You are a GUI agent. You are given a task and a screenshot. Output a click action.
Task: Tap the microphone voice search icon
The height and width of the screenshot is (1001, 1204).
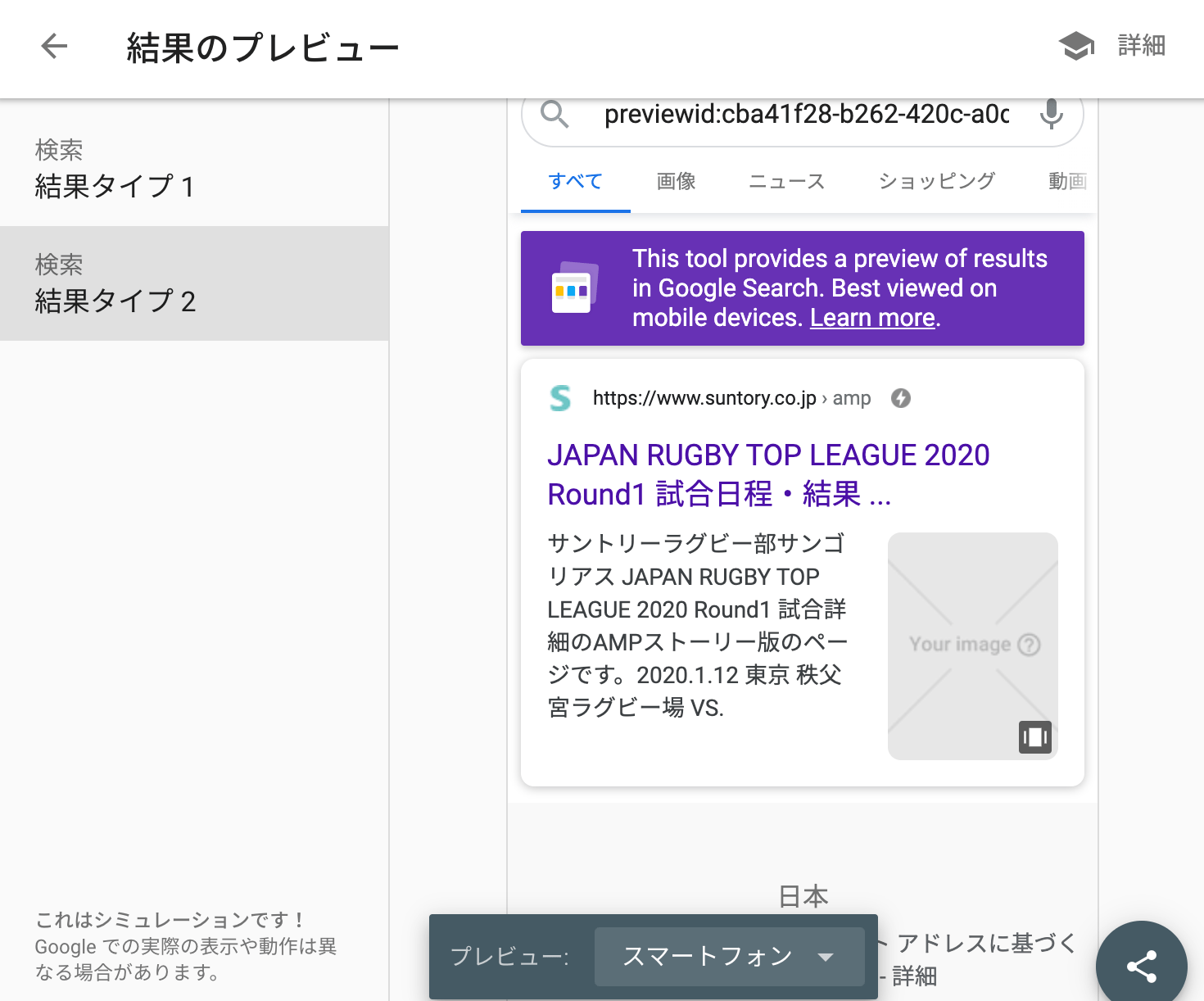pos(1051,114)
